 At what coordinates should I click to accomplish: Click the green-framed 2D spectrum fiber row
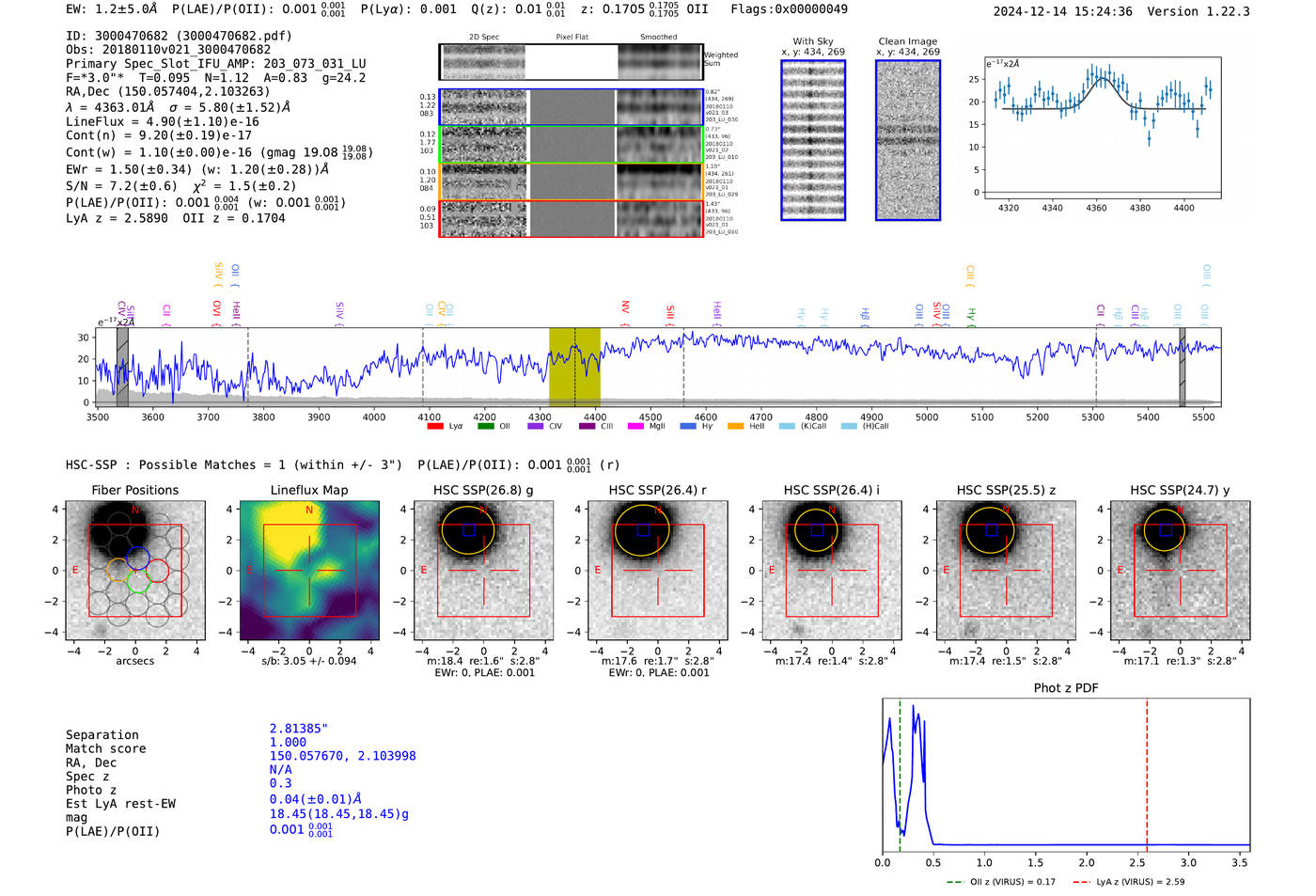click(x=572, y=144)
